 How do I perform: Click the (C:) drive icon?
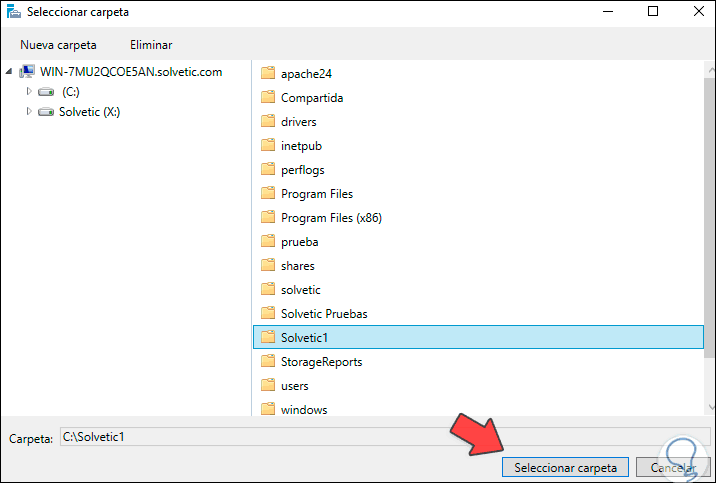[46, 92]
